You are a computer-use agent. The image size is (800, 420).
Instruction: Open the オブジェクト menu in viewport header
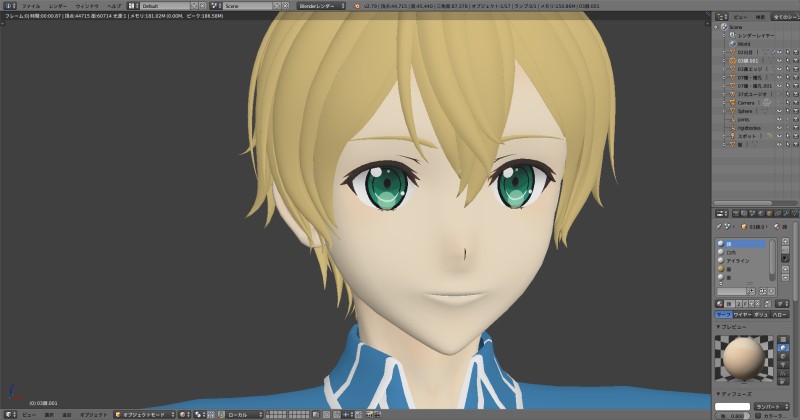point(94,414)
